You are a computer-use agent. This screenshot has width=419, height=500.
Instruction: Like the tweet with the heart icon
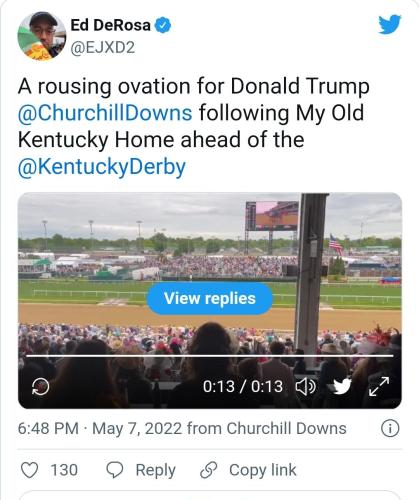click(29, 470)
